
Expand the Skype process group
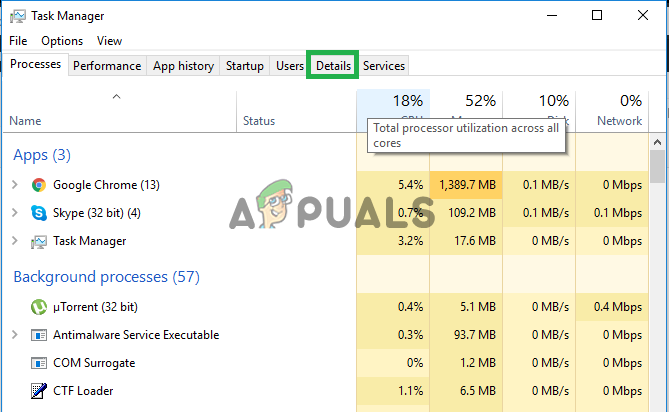[14, 213]
